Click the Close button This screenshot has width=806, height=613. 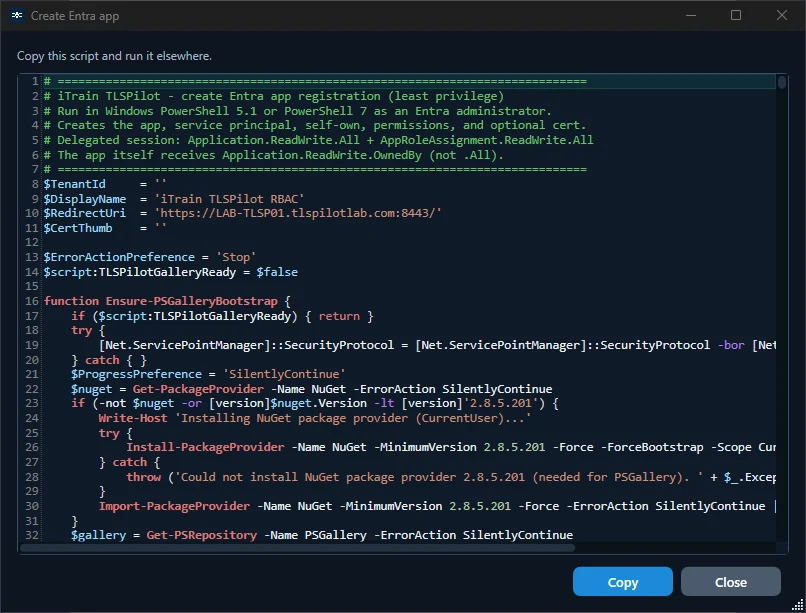pos(730,582)
